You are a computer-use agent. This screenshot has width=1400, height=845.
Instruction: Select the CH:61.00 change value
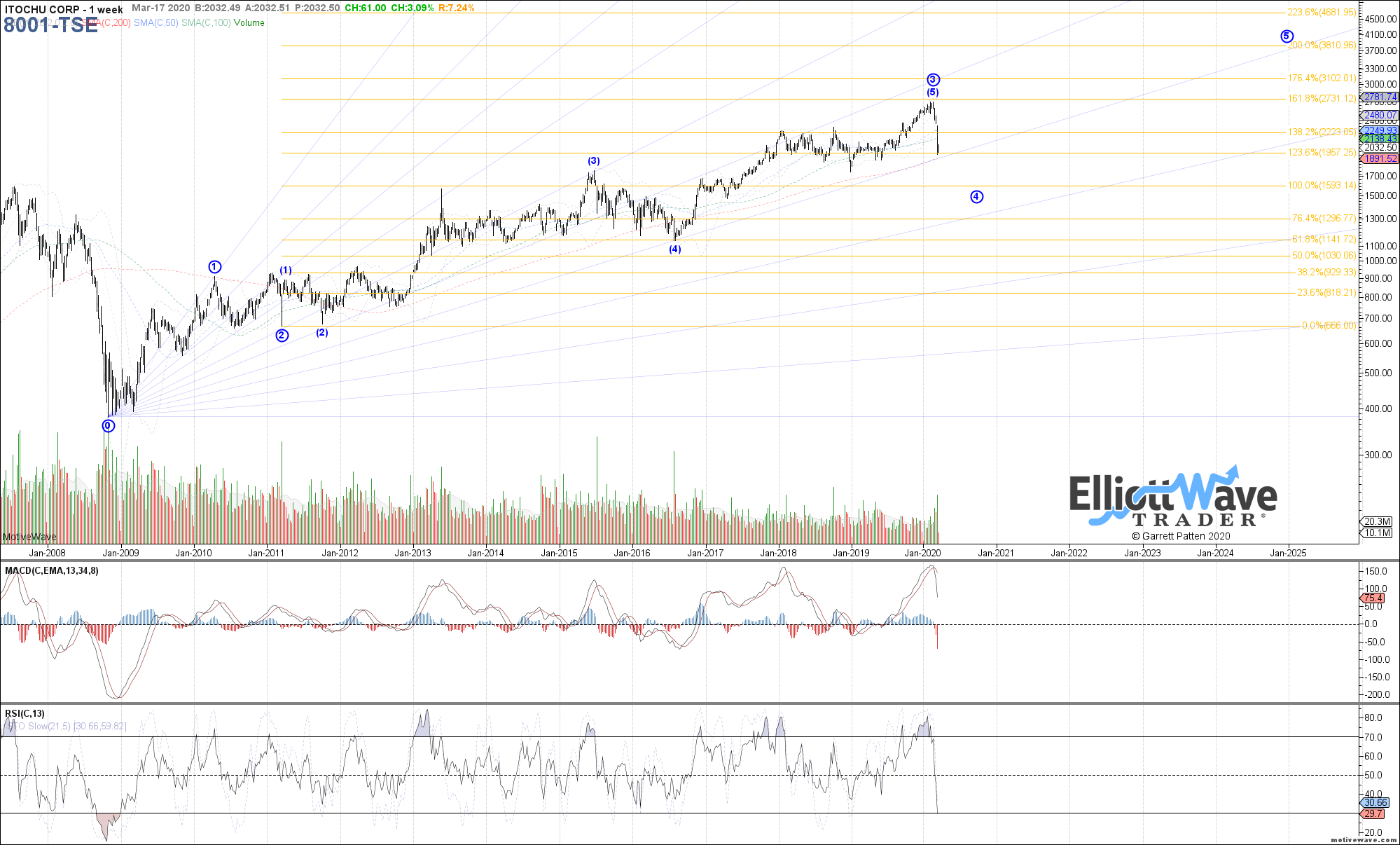[365, 8]
